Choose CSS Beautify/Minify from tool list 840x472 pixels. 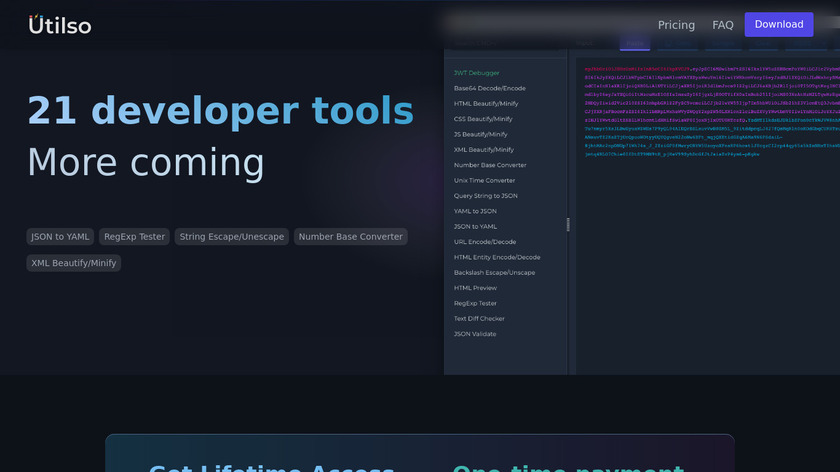[484, 119]
